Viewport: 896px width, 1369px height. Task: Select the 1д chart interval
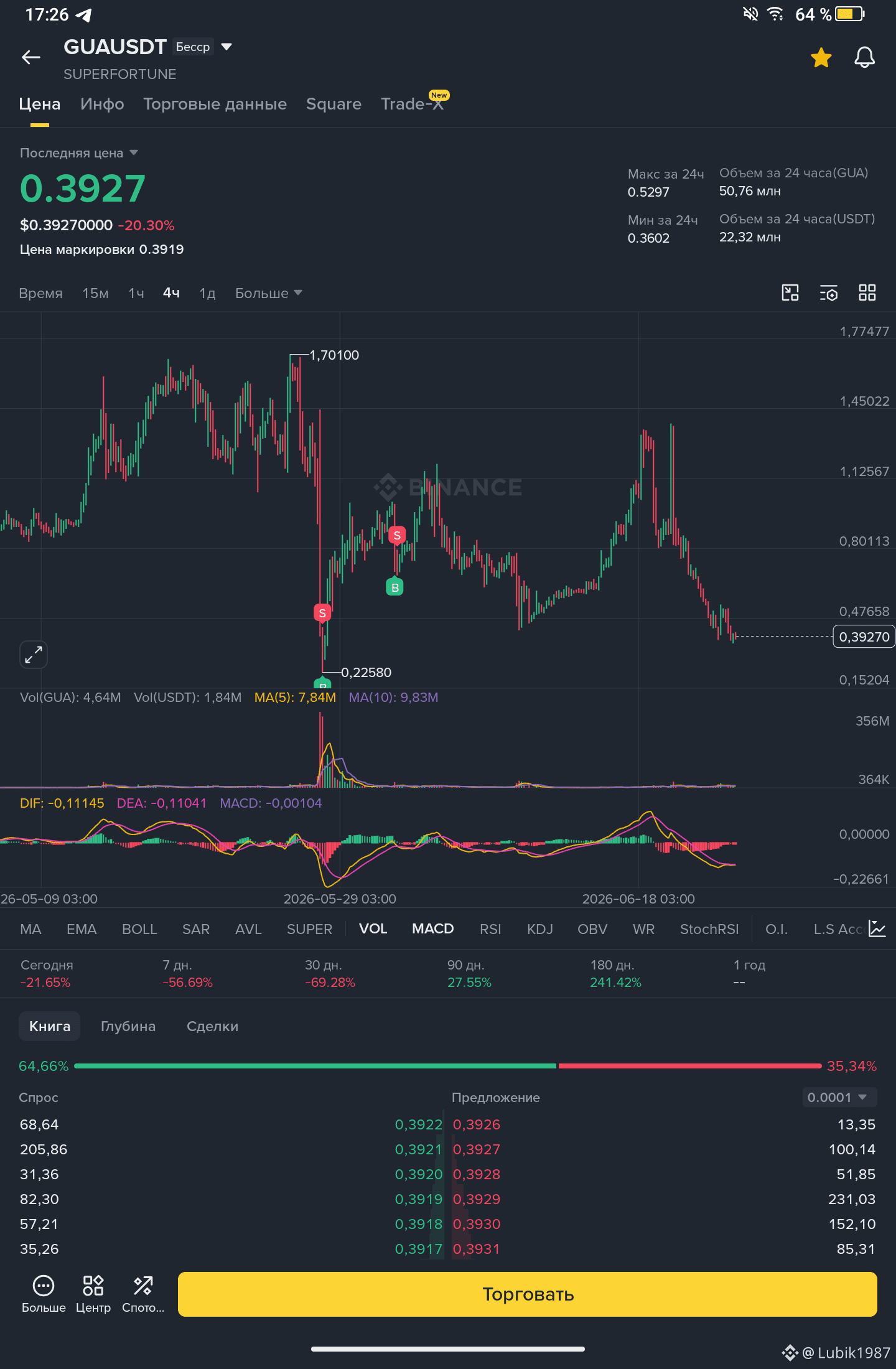pyautogui.click(x=207, y=293)
